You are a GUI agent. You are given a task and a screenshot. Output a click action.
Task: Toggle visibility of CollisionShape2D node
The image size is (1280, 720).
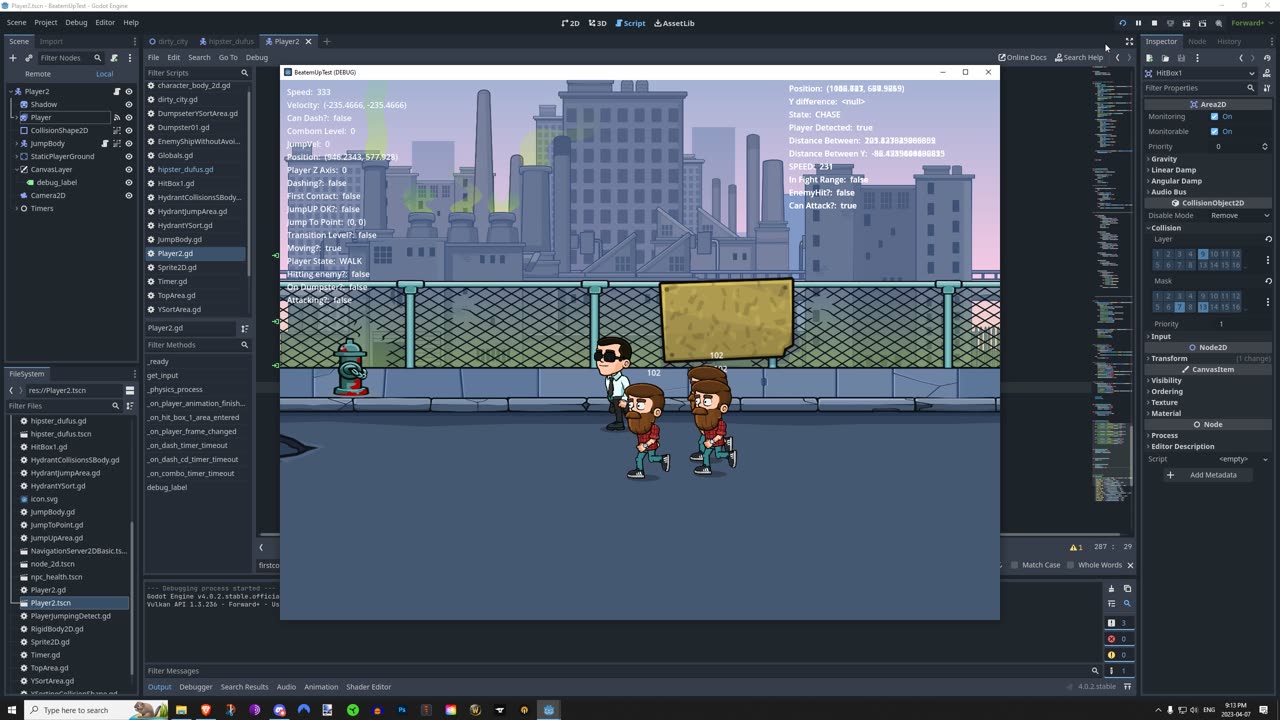[128, 130]
